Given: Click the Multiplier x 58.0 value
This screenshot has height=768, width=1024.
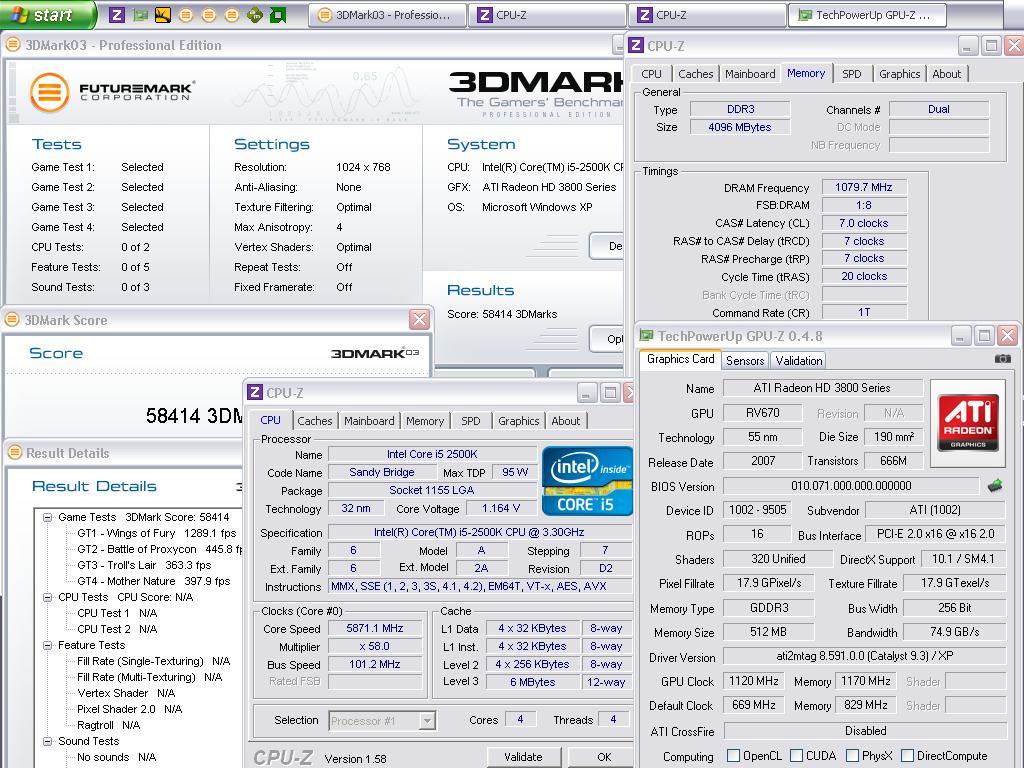Looking at the screenshot, I should tap(375, 647).
